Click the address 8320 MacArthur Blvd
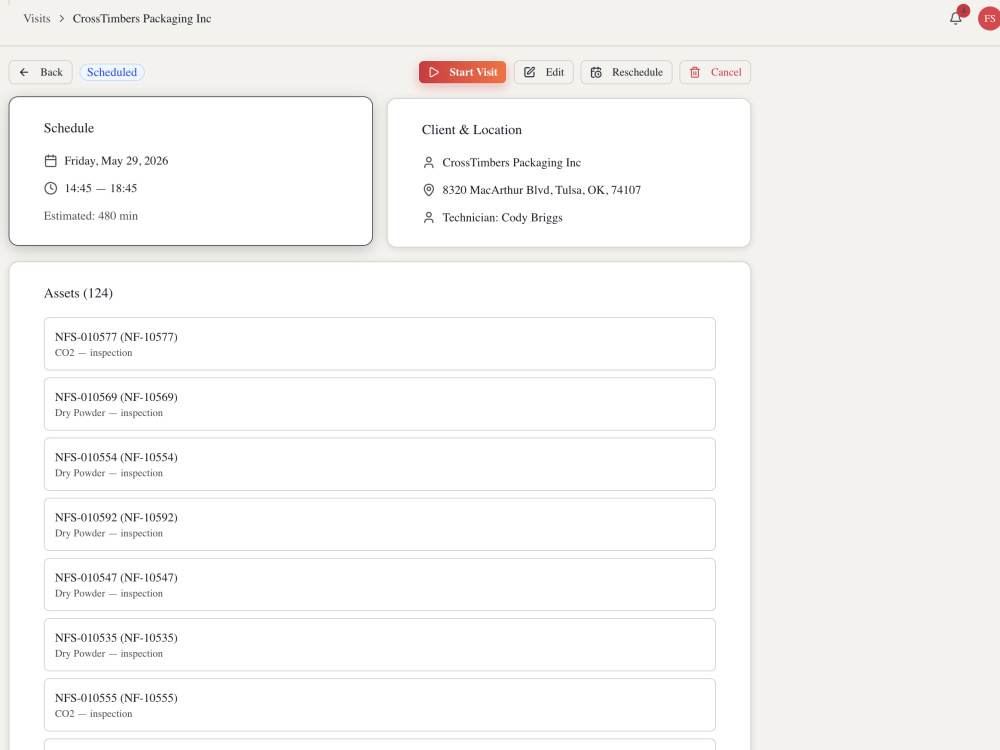 (x=541, y=190)
